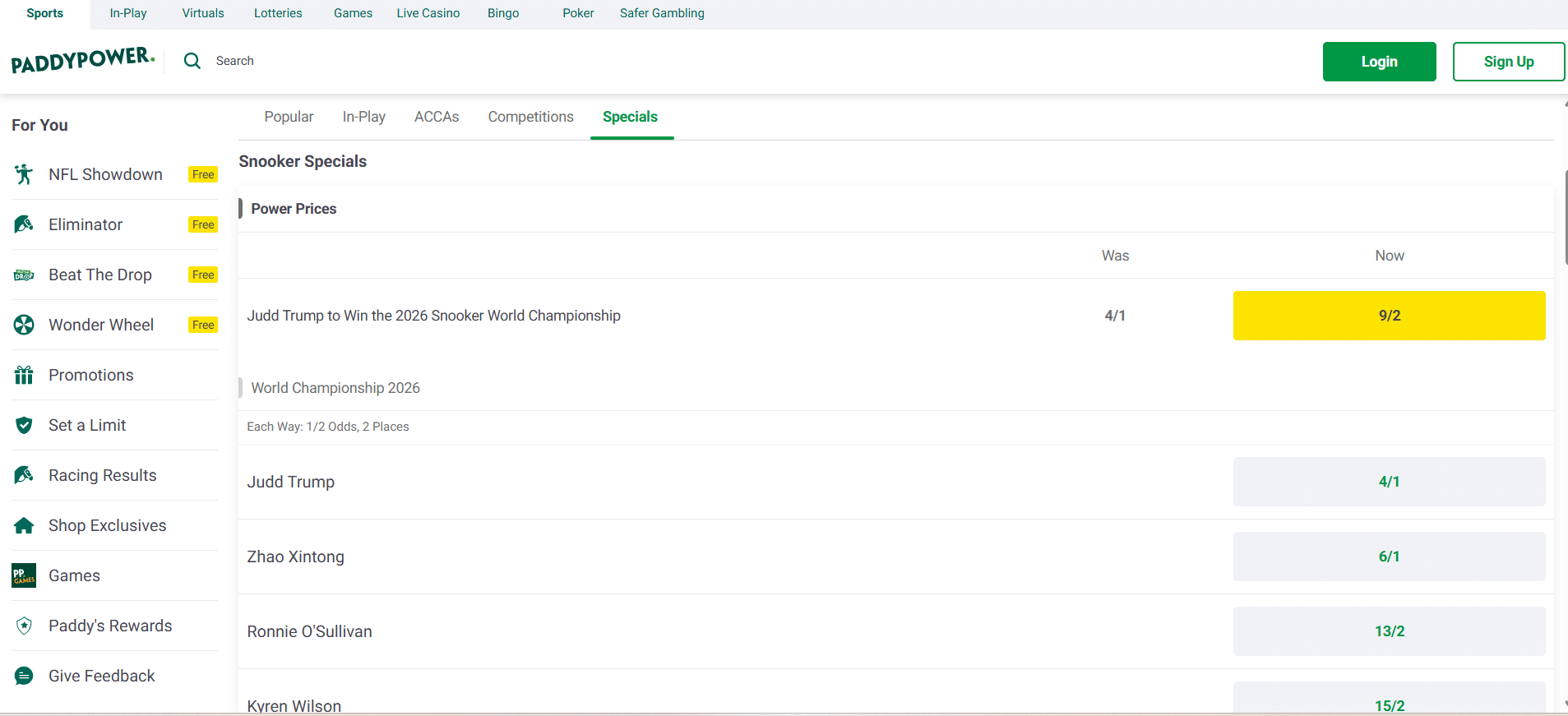Image resolution: width=1568 pixels, height=716 pixels.
Task: Open Wonder Wheel link
Action: (x=115, y=325)
